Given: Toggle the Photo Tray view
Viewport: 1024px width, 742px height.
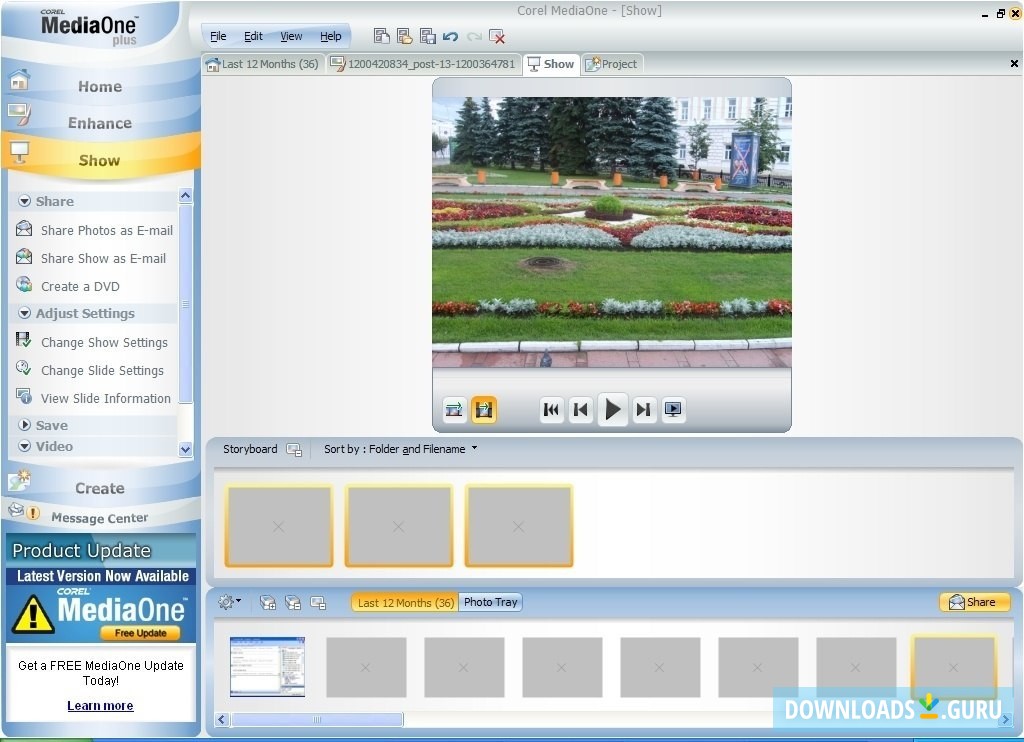Looking at the screenshot, I should [491, 602].
